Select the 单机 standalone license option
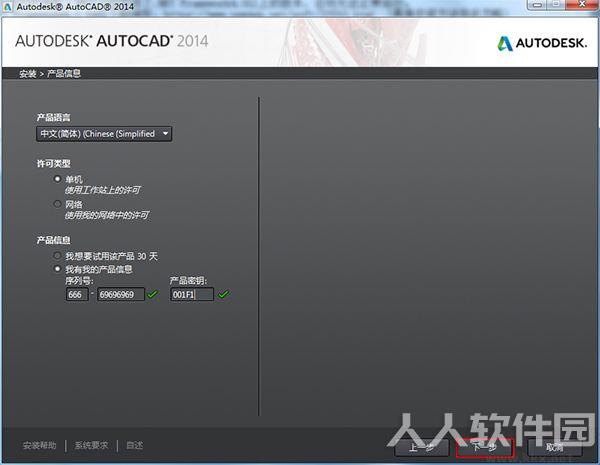The width and height of the screenshot is (600, 465). 57,179
